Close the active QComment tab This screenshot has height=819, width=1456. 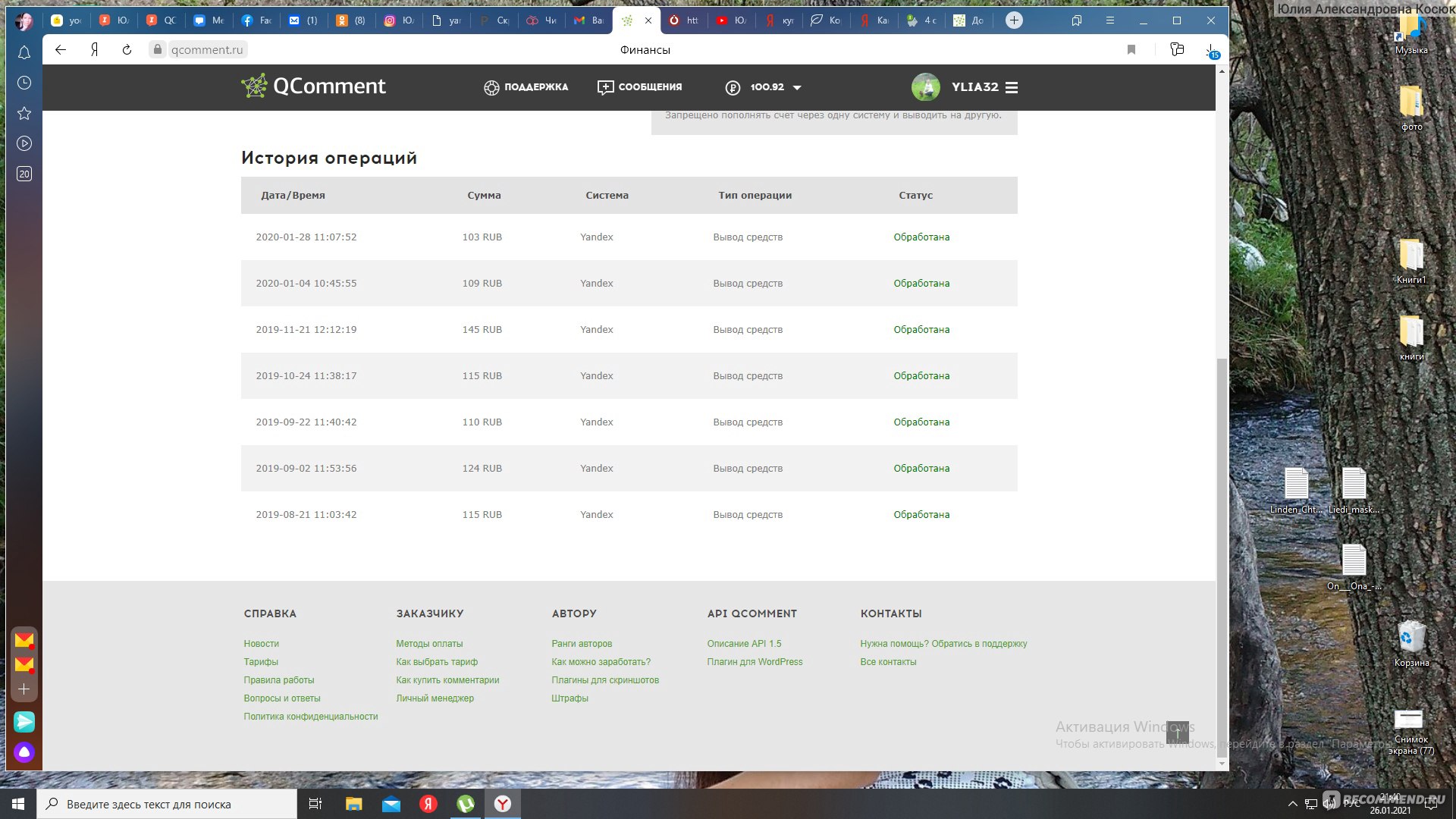click(648, 20)
